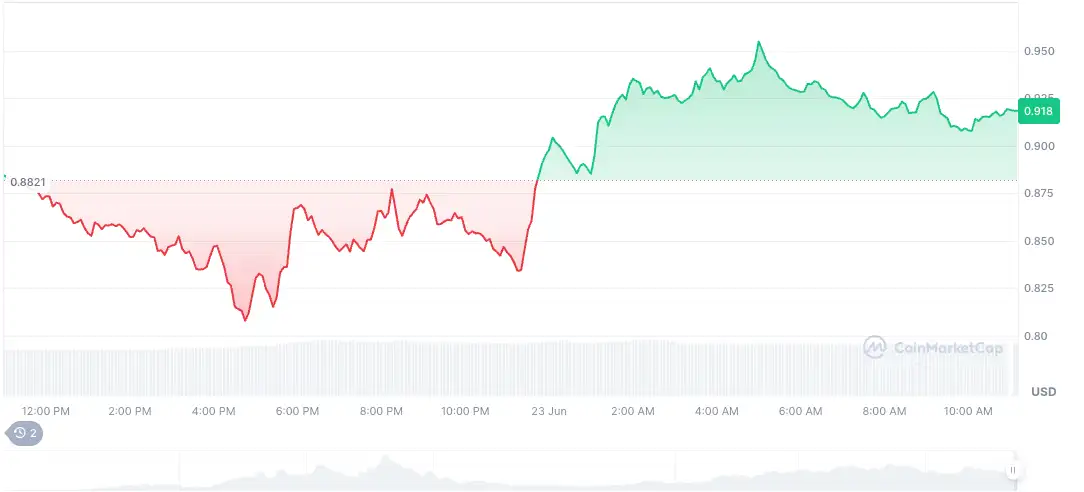Screen dimensions: 1084x492
Task: Click the highest peak of the green line
Action: click(x=759, y=42)
